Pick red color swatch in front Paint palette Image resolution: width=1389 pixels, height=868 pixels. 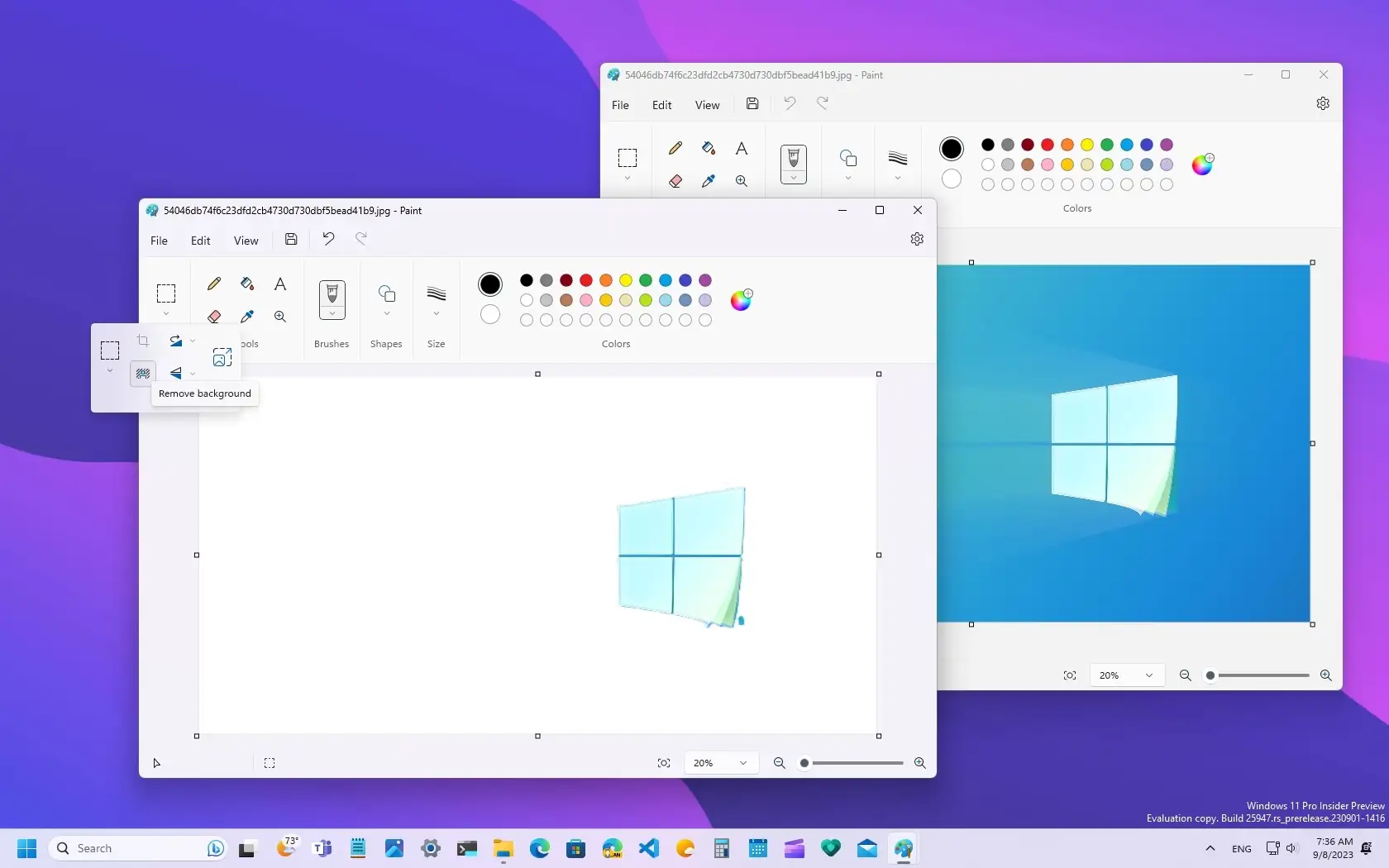[586, 280]
